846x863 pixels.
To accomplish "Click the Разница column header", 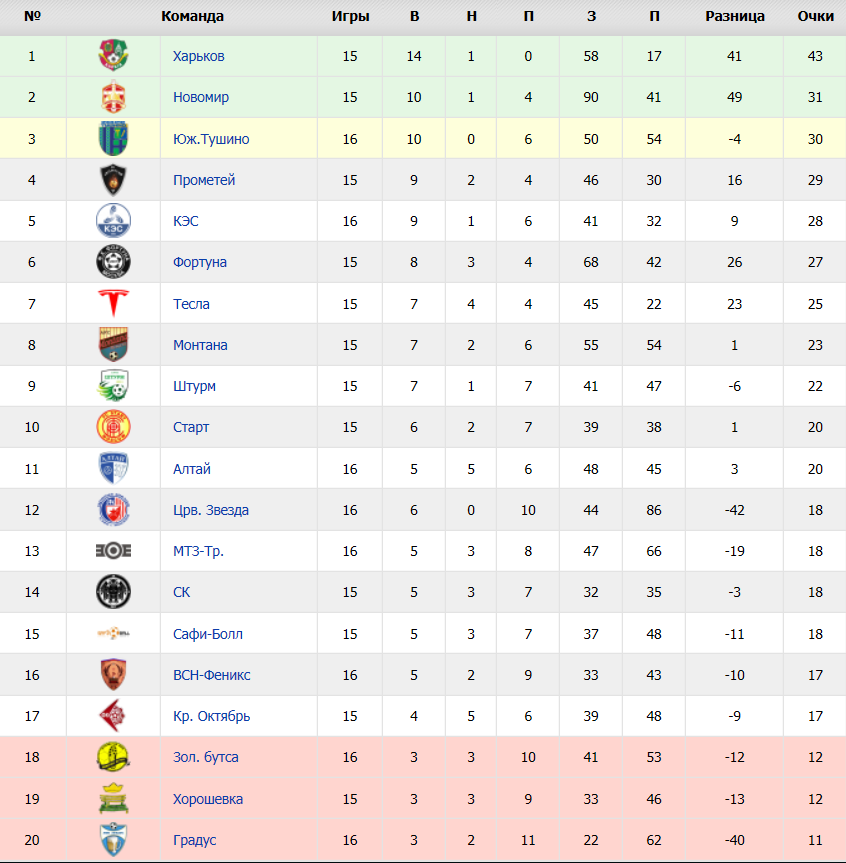I will [735, 17].
